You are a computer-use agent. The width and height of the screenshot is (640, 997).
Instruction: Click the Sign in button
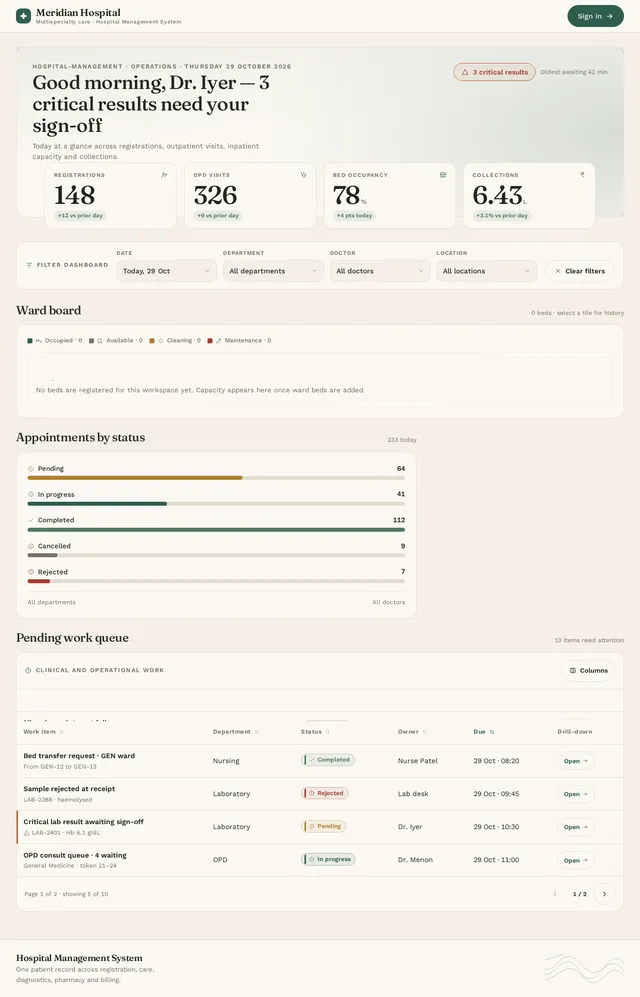point(595,17)
